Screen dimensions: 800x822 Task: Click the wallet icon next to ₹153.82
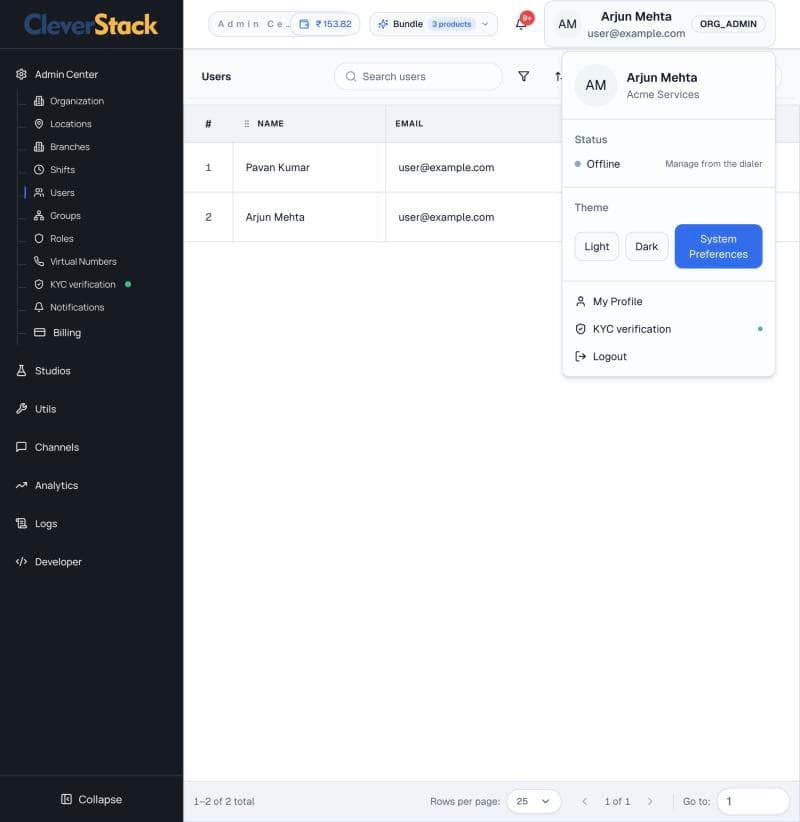tap(304, 24)
